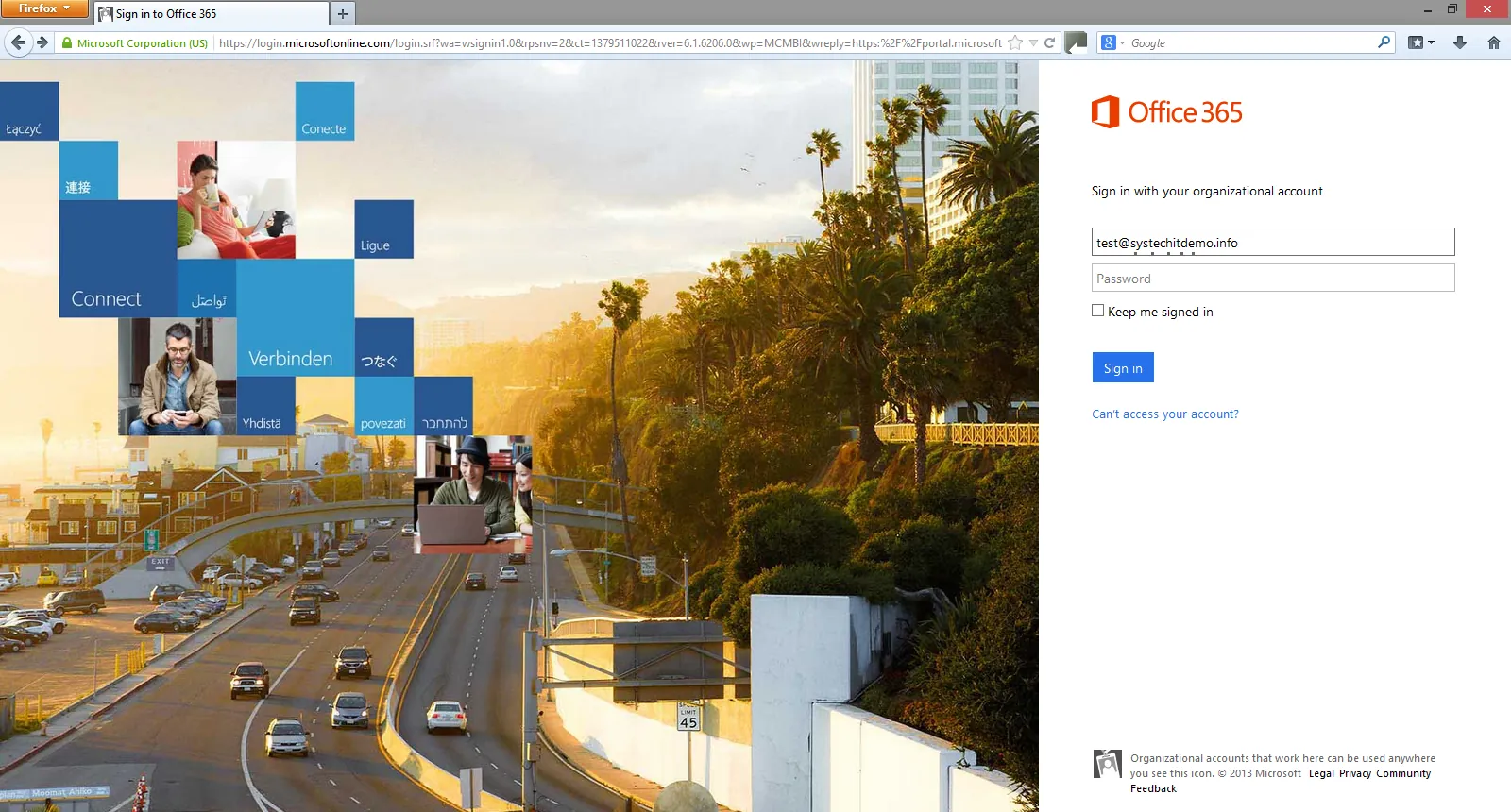Expand the address bar history dropdown arrow
This screenshot has height=812, width=1511.
[x=1033, y=43]
